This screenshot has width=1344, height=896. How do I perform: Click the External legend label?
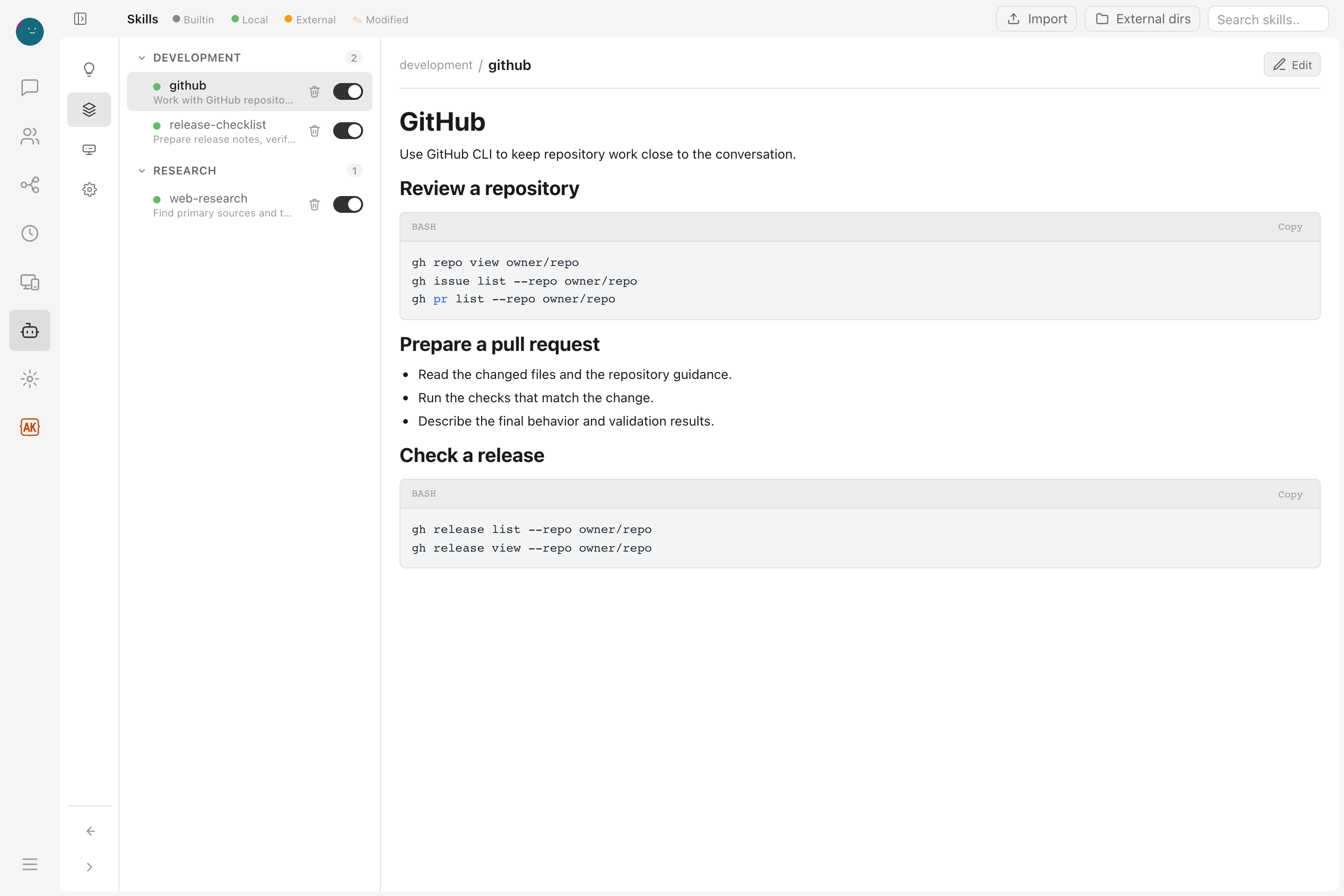pyautogui.click(x=315, y=20)
